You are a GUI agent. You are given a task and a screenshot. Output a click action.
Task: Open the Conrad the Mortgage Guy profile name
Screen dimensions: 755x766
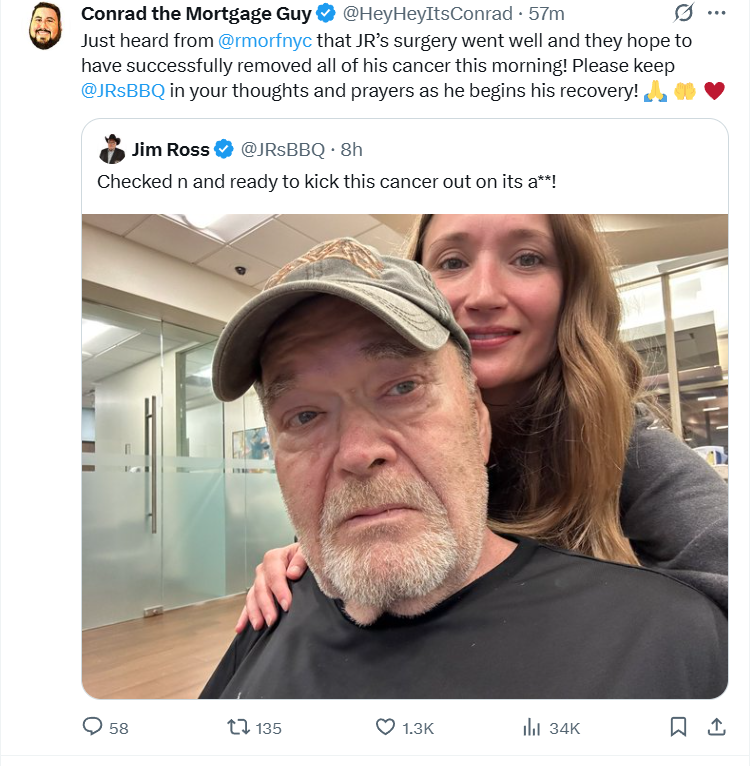click(x=196, y=14)
